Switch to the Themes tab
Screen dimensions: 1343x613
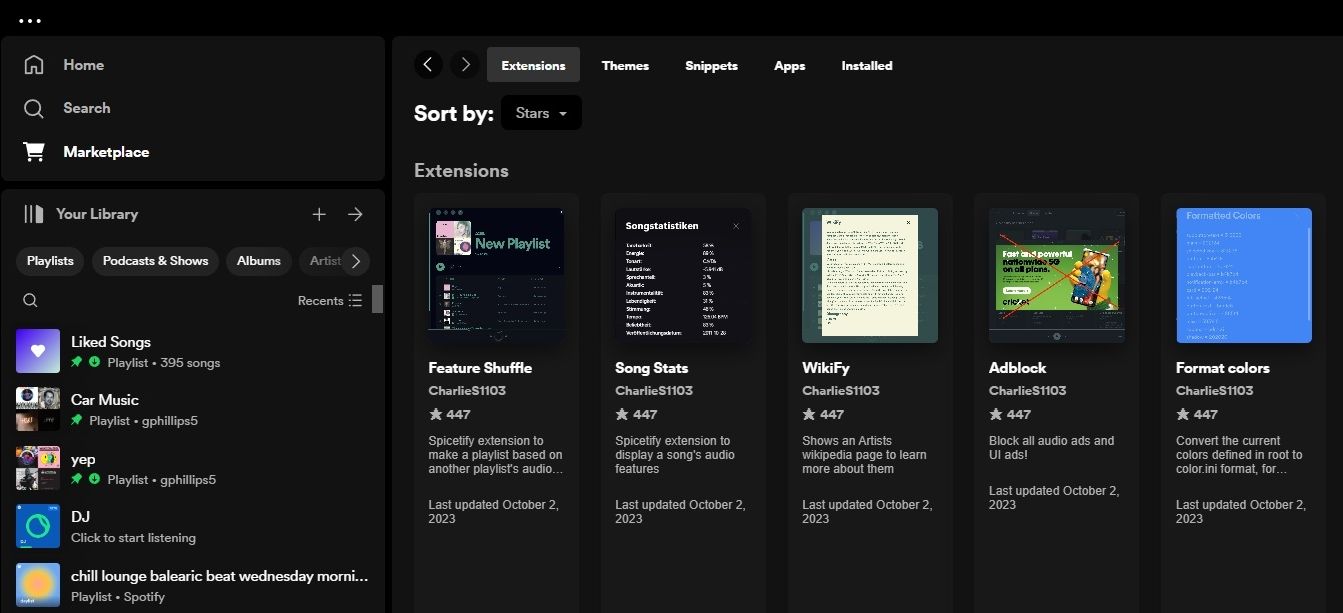(x=625, y=65)
